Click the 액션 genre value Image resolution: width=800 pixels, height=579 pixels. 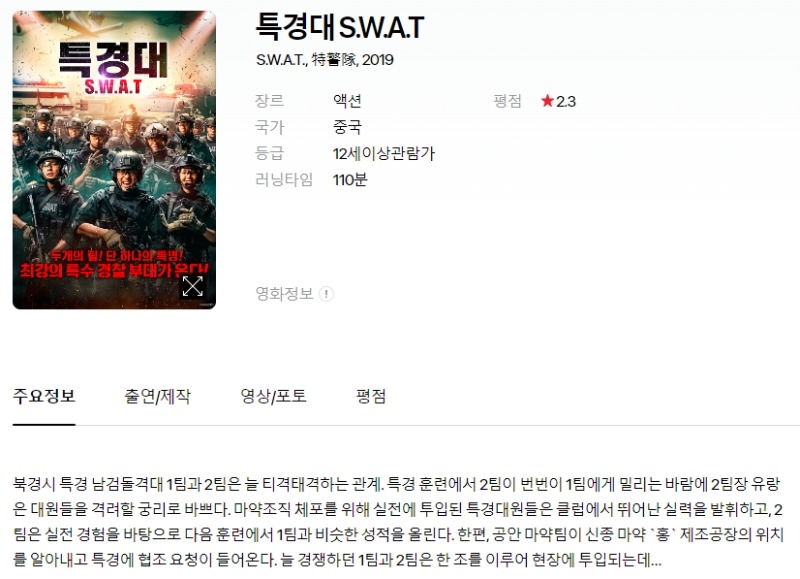(x=347, y=100)
